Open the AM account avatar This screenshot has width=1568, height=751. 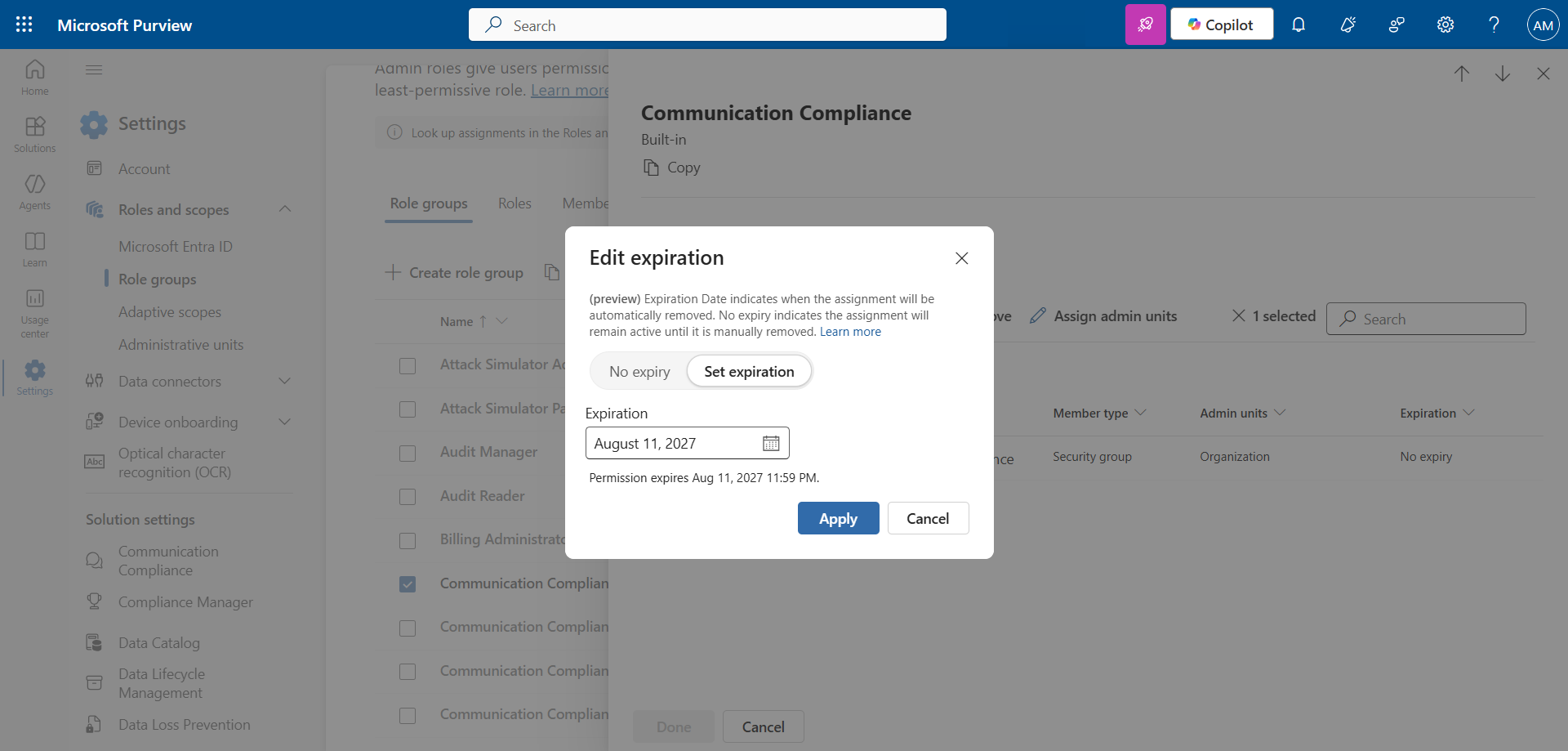pyautogui.click(x=1543, y=25)
